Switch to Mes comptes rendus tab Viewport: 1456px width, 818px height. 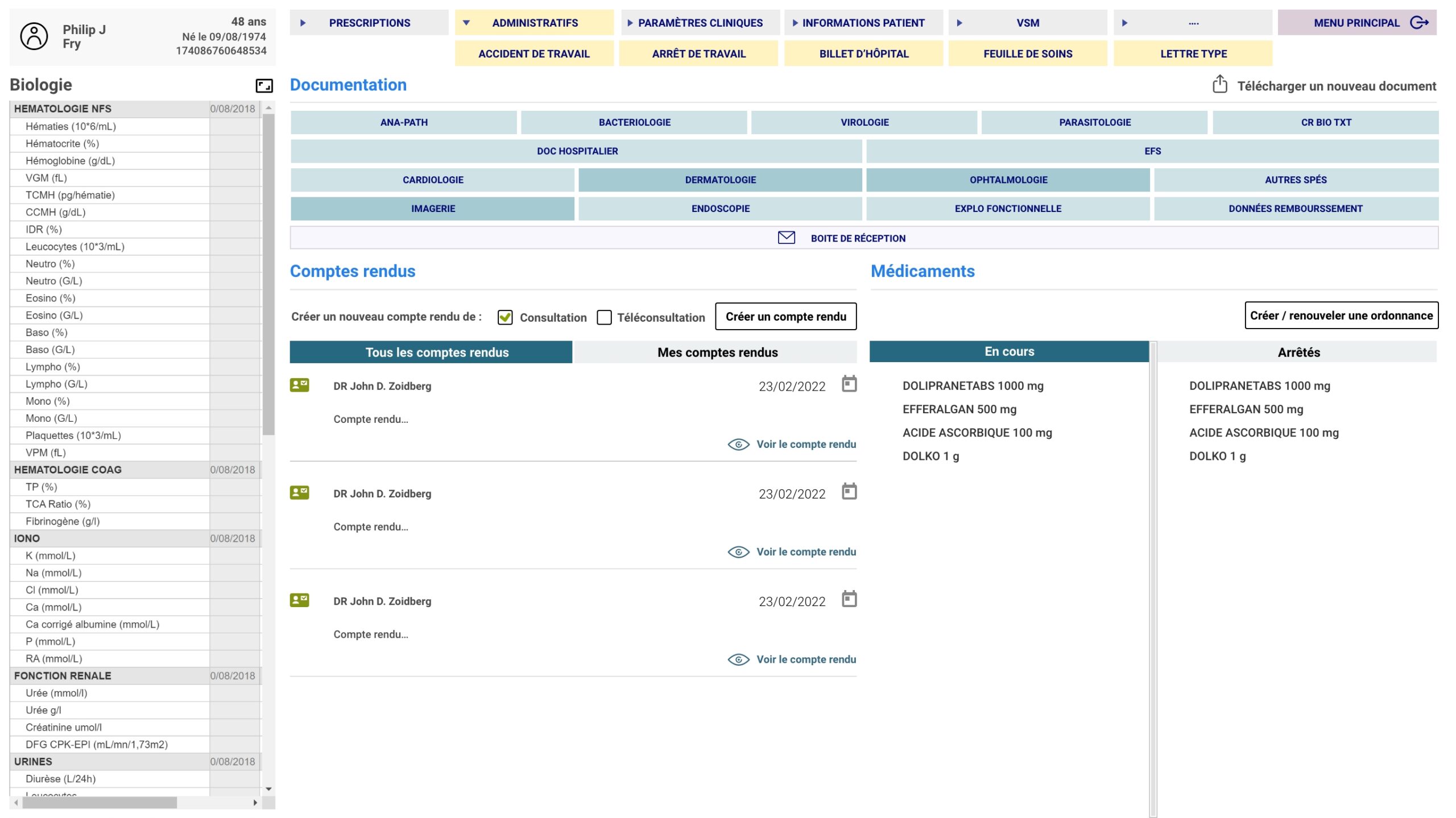pyautogui.click(x=717, y=352)
